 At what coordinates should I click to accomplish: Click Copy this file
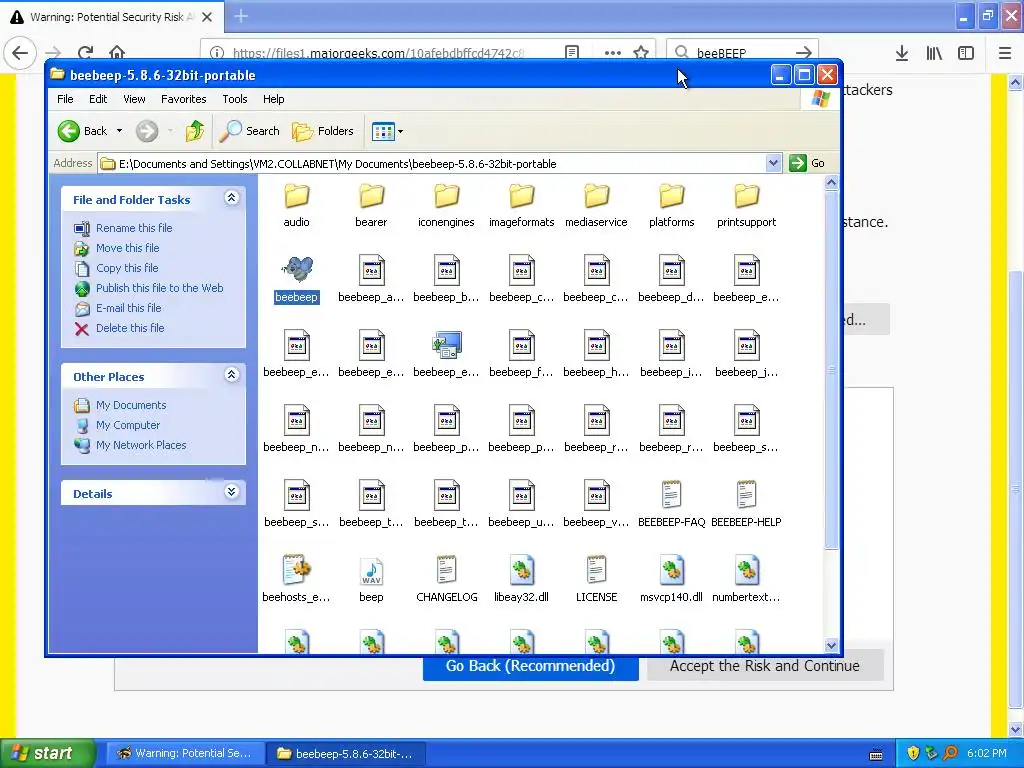click(x=127, y=268)
